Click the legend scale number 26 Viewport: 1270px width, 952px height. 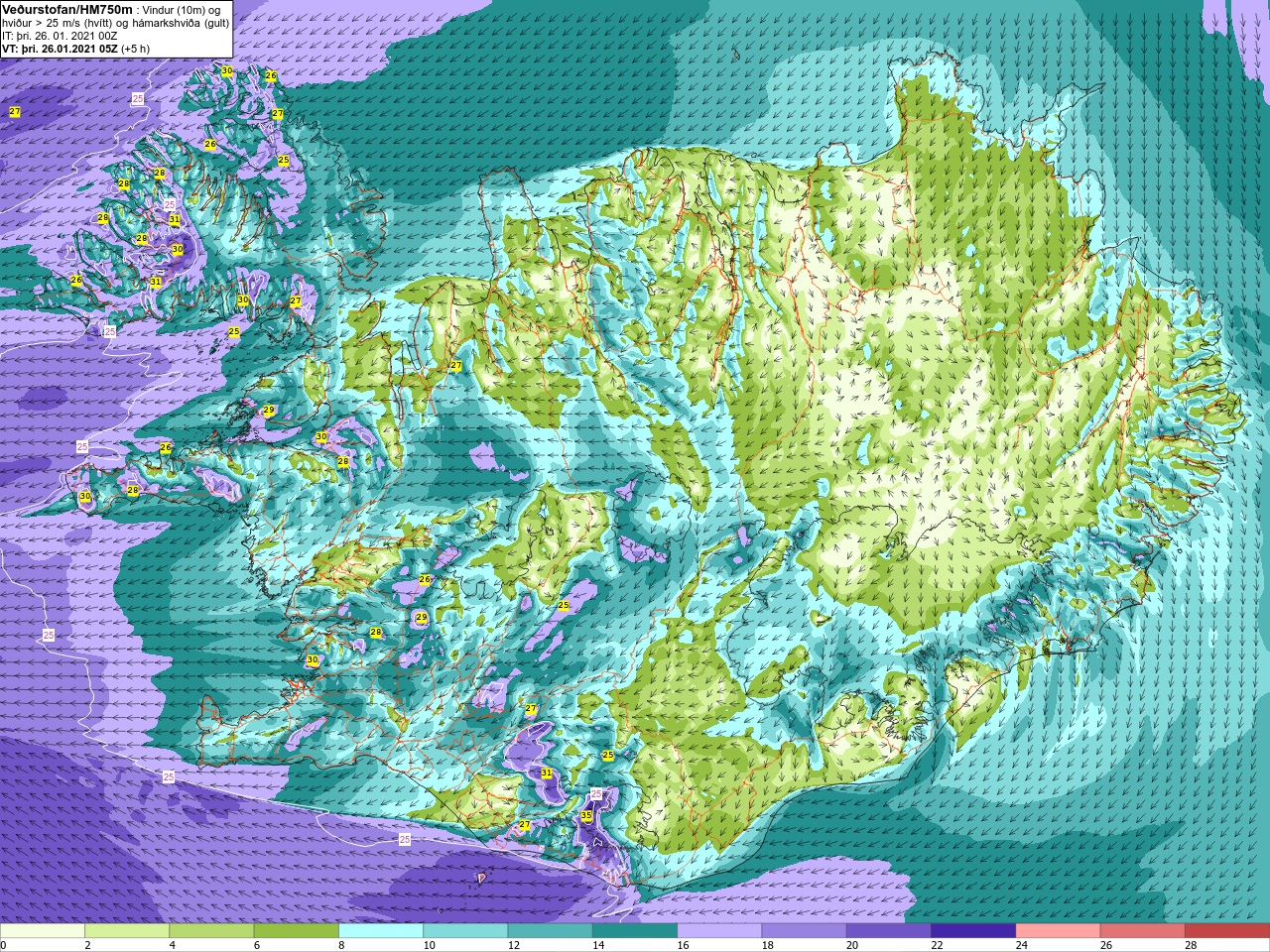pos(1105,945)
